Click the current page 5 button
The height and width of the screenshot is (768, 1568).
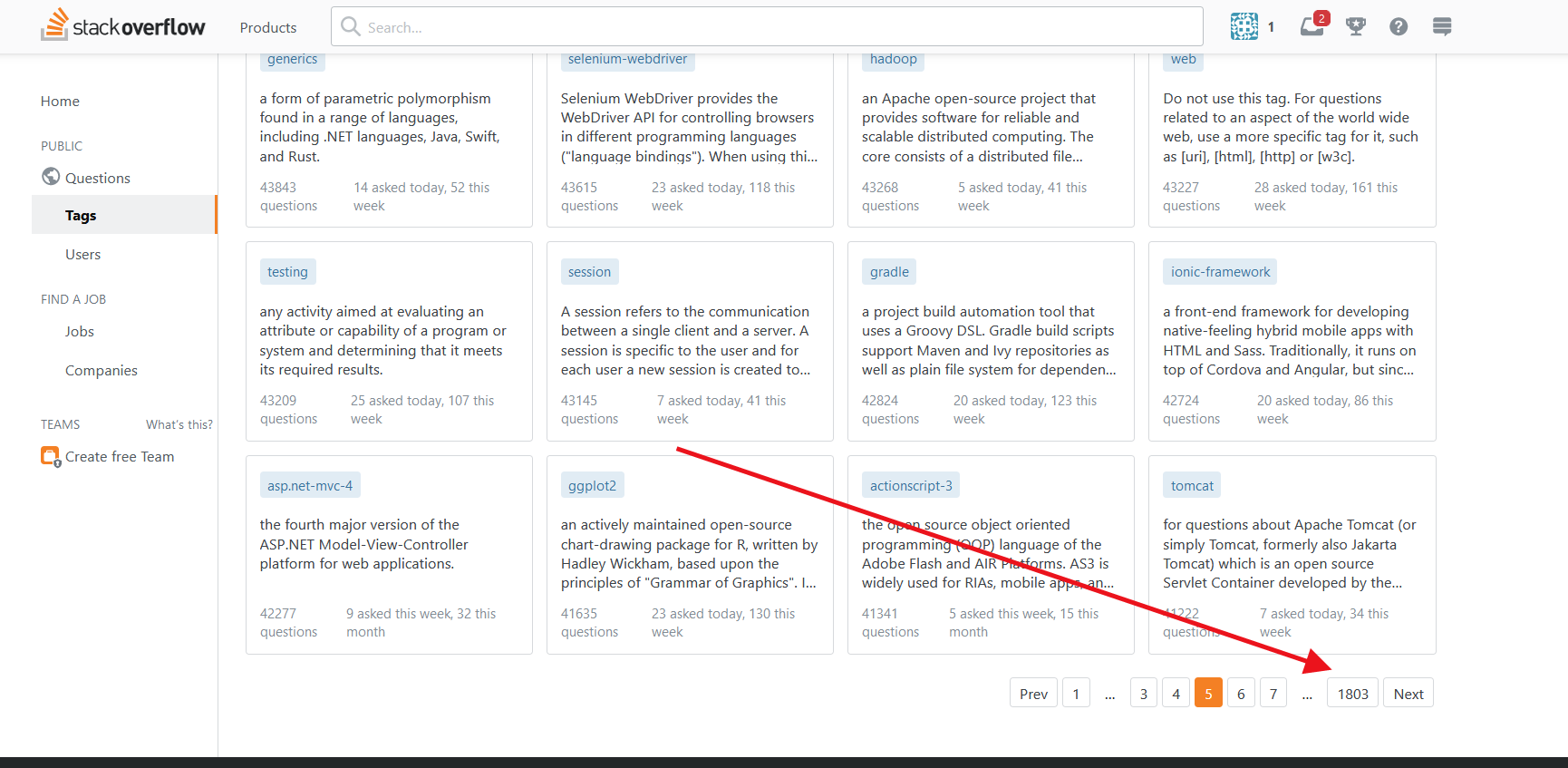click(x=1208, y=694)
